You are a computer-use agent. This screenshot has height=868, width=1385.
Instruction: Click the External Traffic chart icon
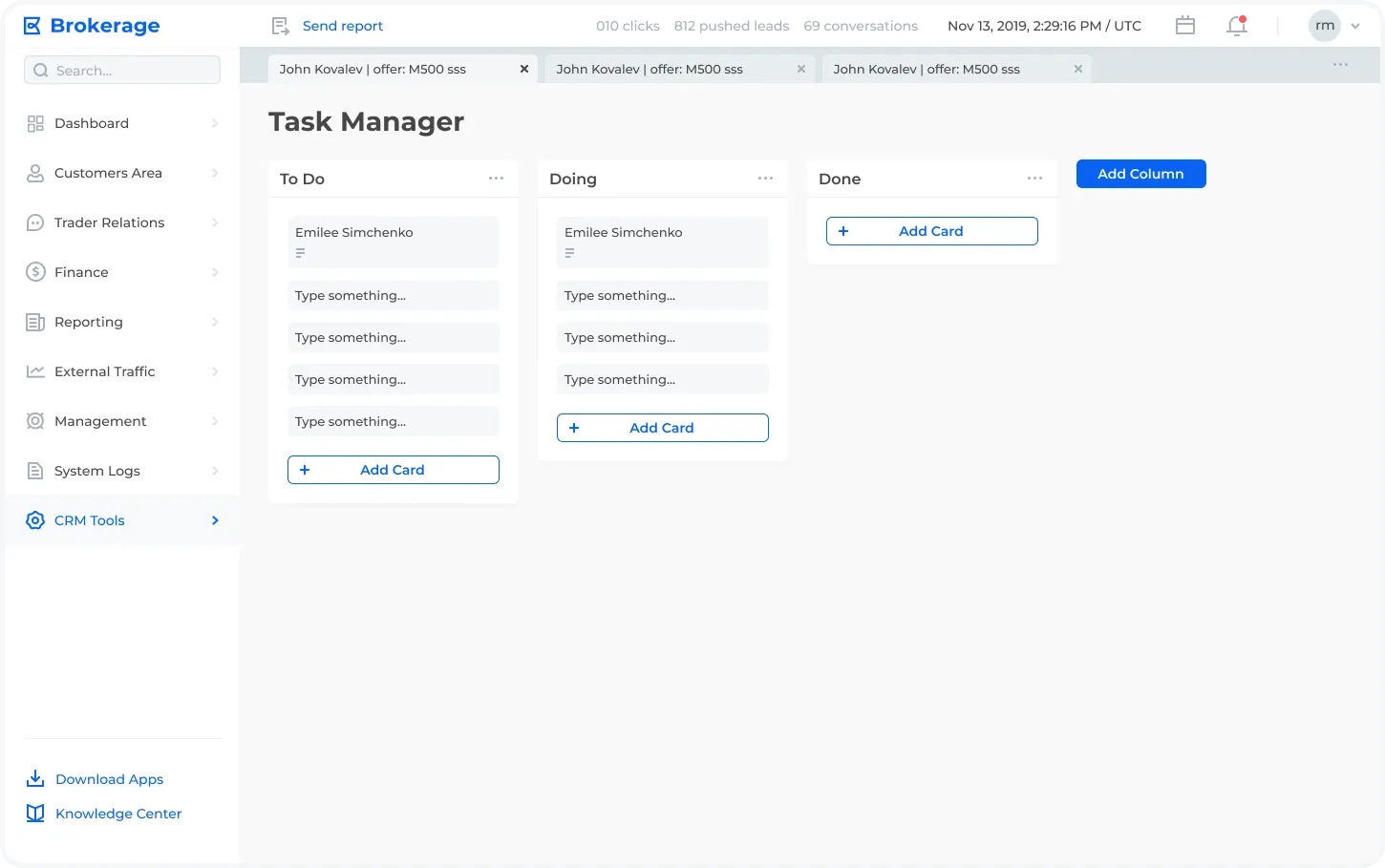[x=35, y=371]
